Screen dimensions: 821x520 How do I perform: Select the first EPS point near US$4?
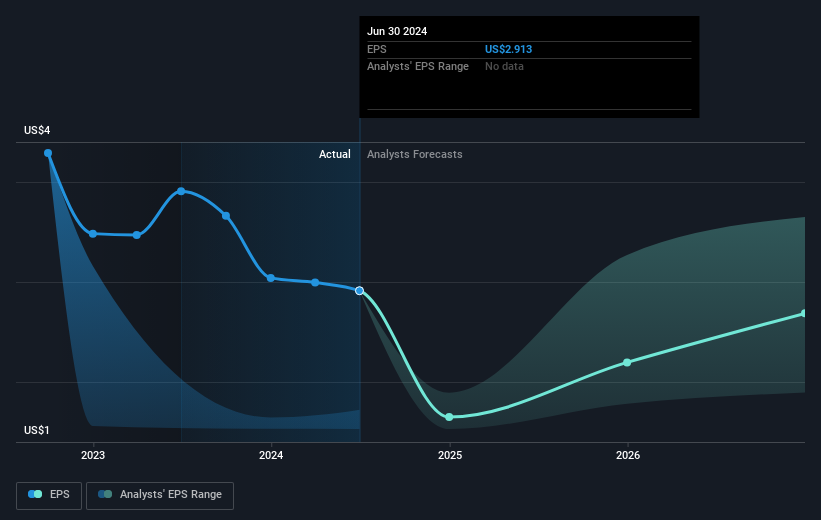[48, 153]
